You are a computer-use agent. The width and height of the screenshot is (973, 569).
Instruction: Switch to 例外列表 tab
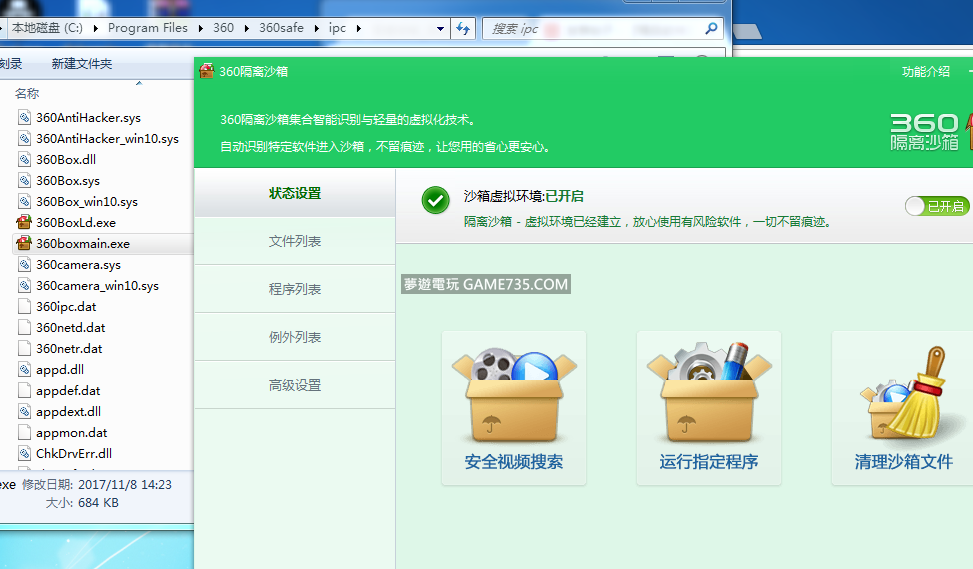coord(295,337)
